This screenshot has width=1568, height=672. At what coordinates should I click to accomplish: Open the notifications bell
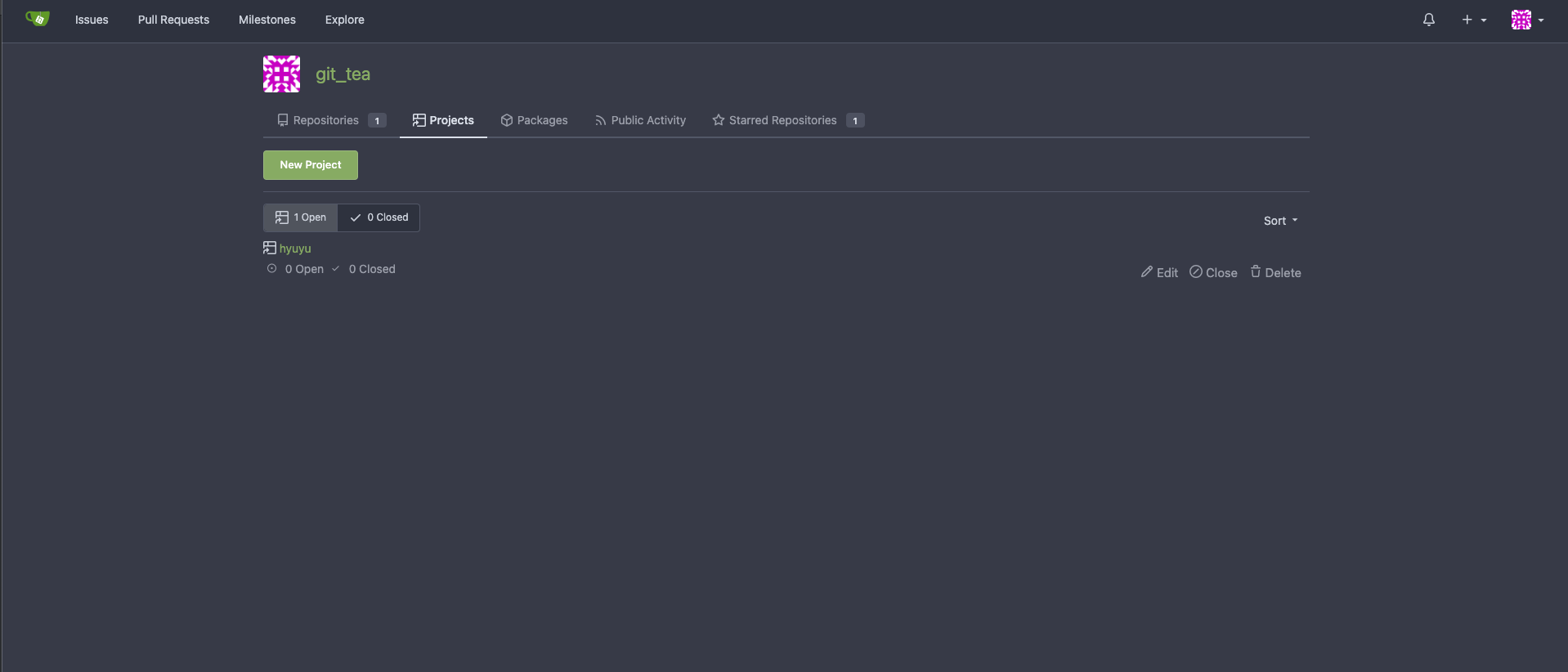[x=1429, y=20]
